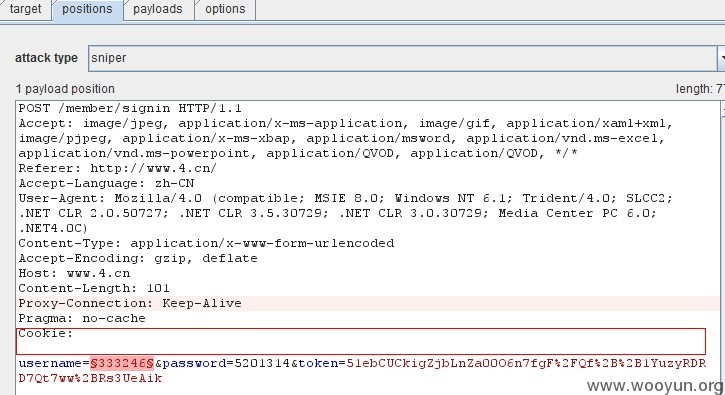Click the request editor vertical scrollbar
This screenshot has width=725, height=395.
coord(723,247)
